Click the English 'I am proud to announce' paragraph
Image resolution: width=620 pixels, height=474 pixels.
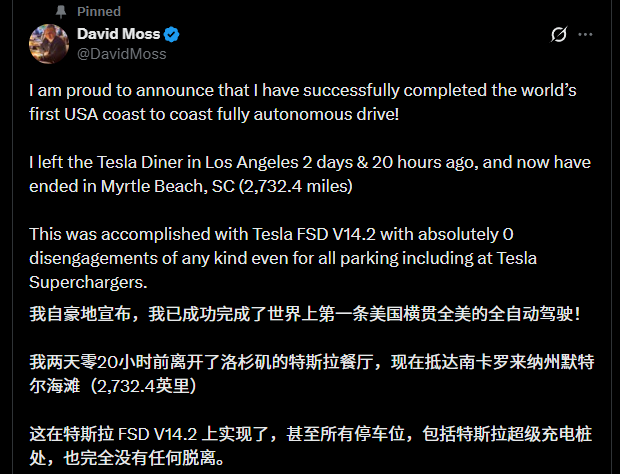[300, 101]
